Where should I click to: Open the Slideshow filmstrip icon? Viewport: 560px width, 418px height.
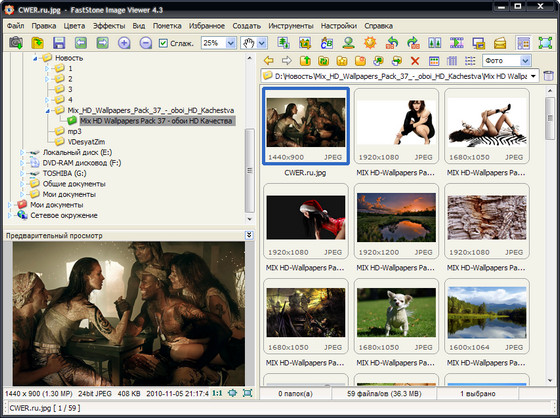point(456,43)
